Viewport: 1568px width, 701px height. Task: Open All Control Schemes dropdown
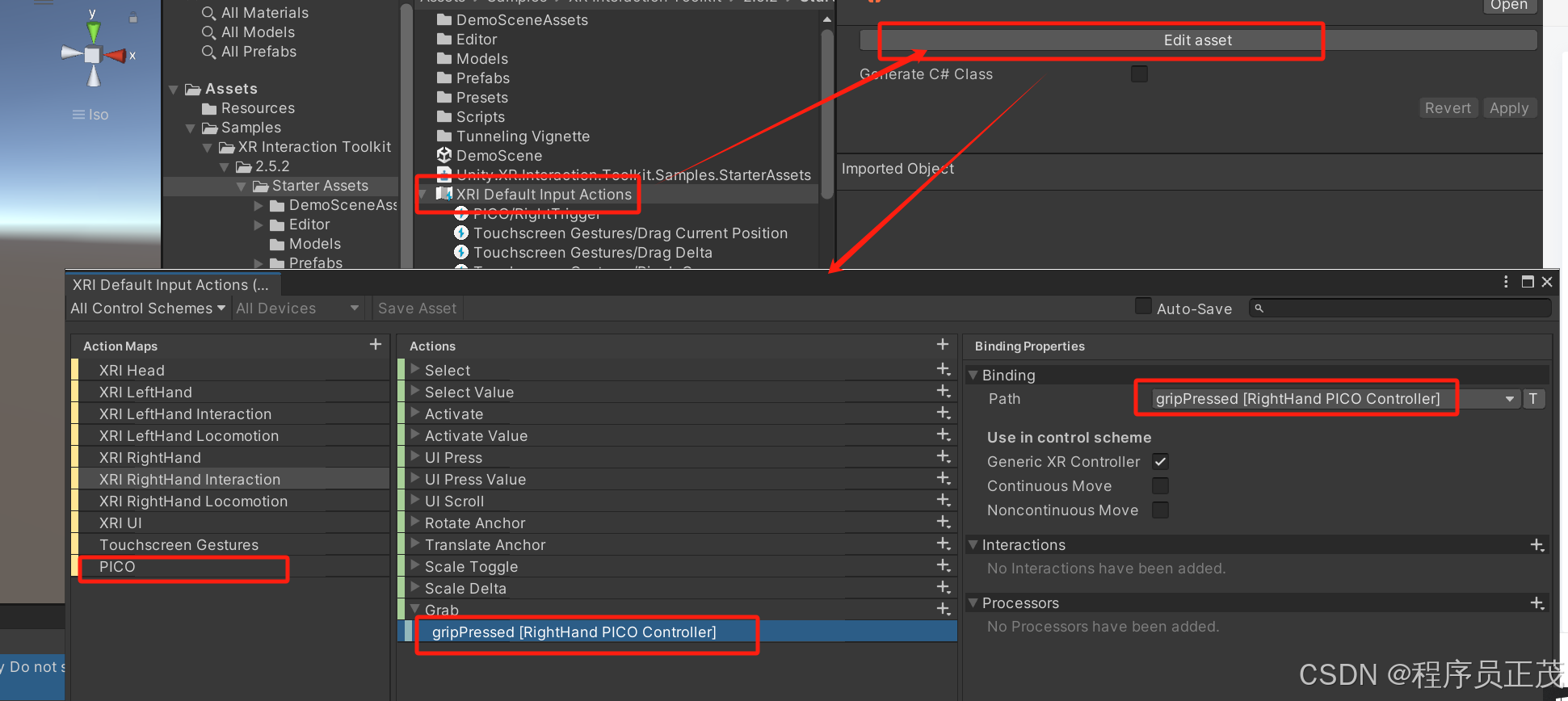click(x=148, y=309)
